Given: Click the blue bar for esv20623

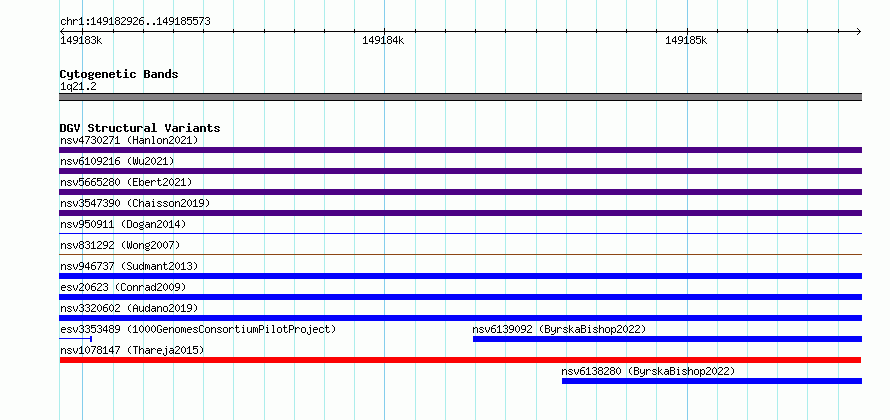Looking at the screenshot, I should 460,297.
